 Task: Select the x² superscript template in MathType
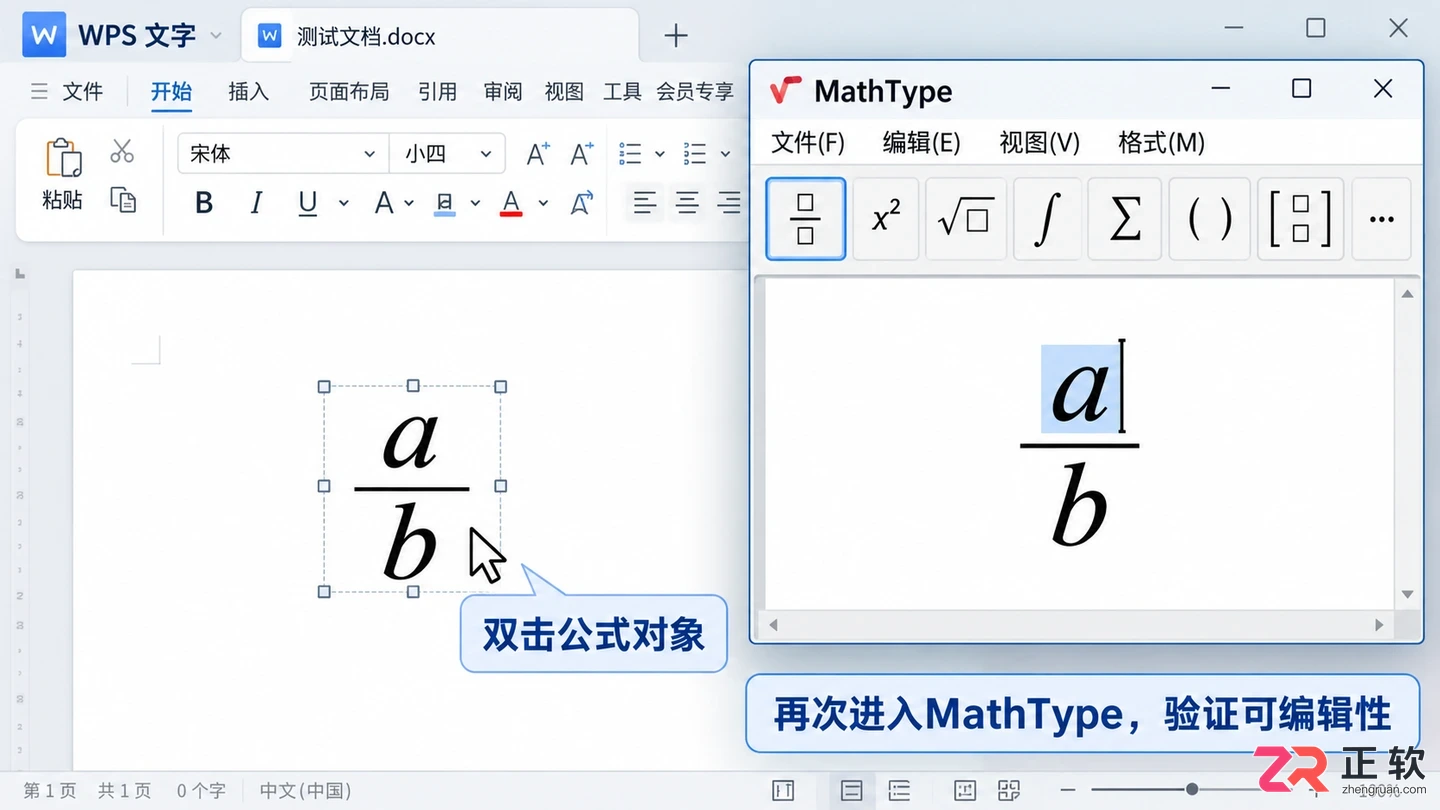pos(886,219)
